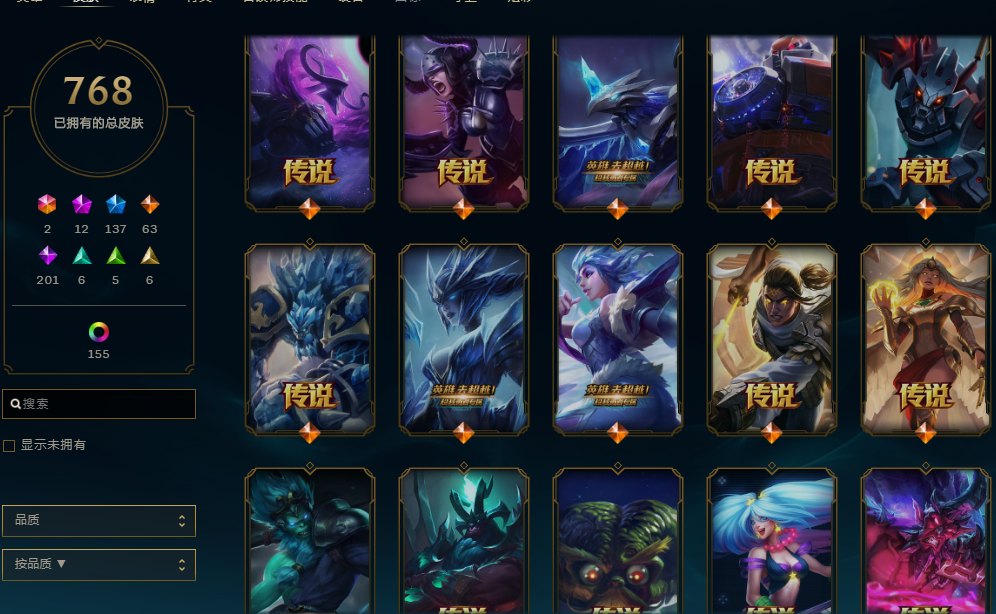The height and width of the screenshot is (614, 996).
Task: Open the ice crystal golem skin card
Action: click(x=310, y=339)
